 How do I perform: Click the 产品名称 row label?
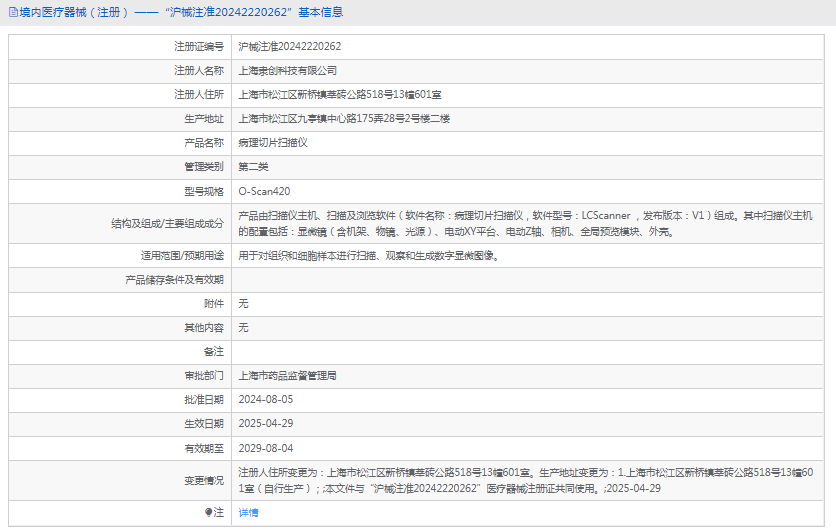click(204, 142)
